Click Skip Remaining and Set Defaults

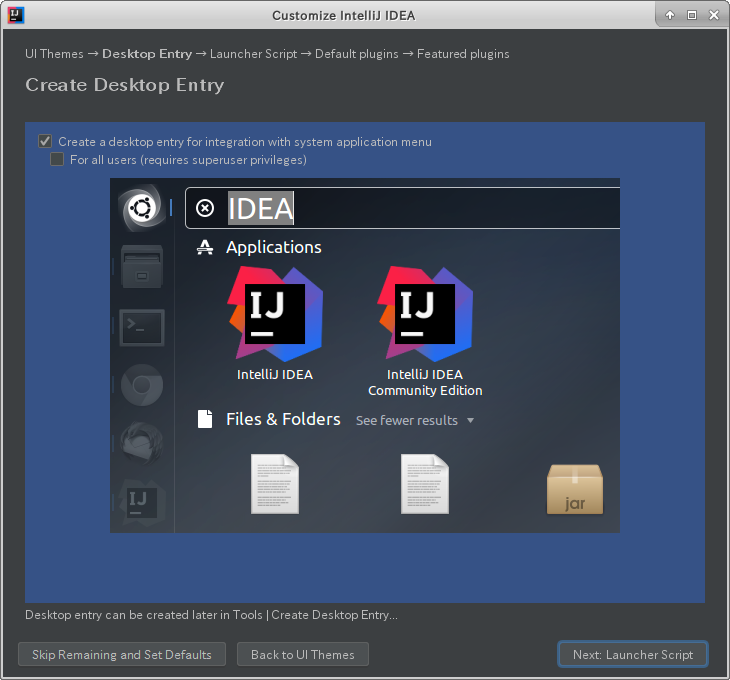pos(122,654)
